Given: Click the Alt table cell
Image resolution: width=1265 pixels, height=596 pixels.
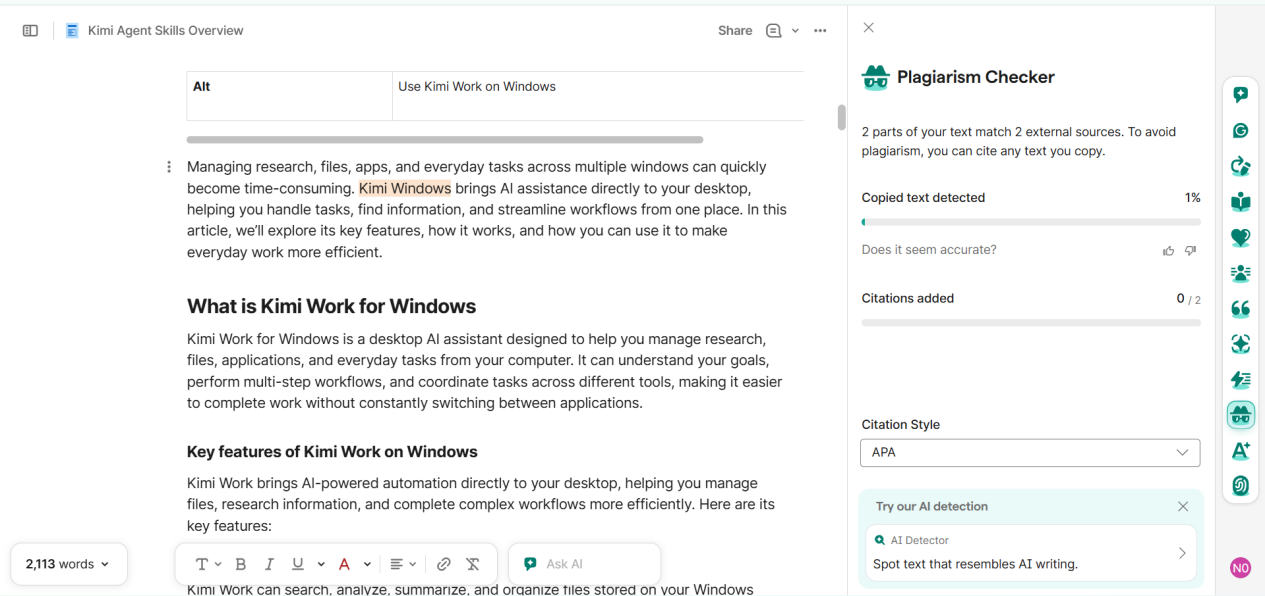Looking at the screenshot, I should coord(289,96).
